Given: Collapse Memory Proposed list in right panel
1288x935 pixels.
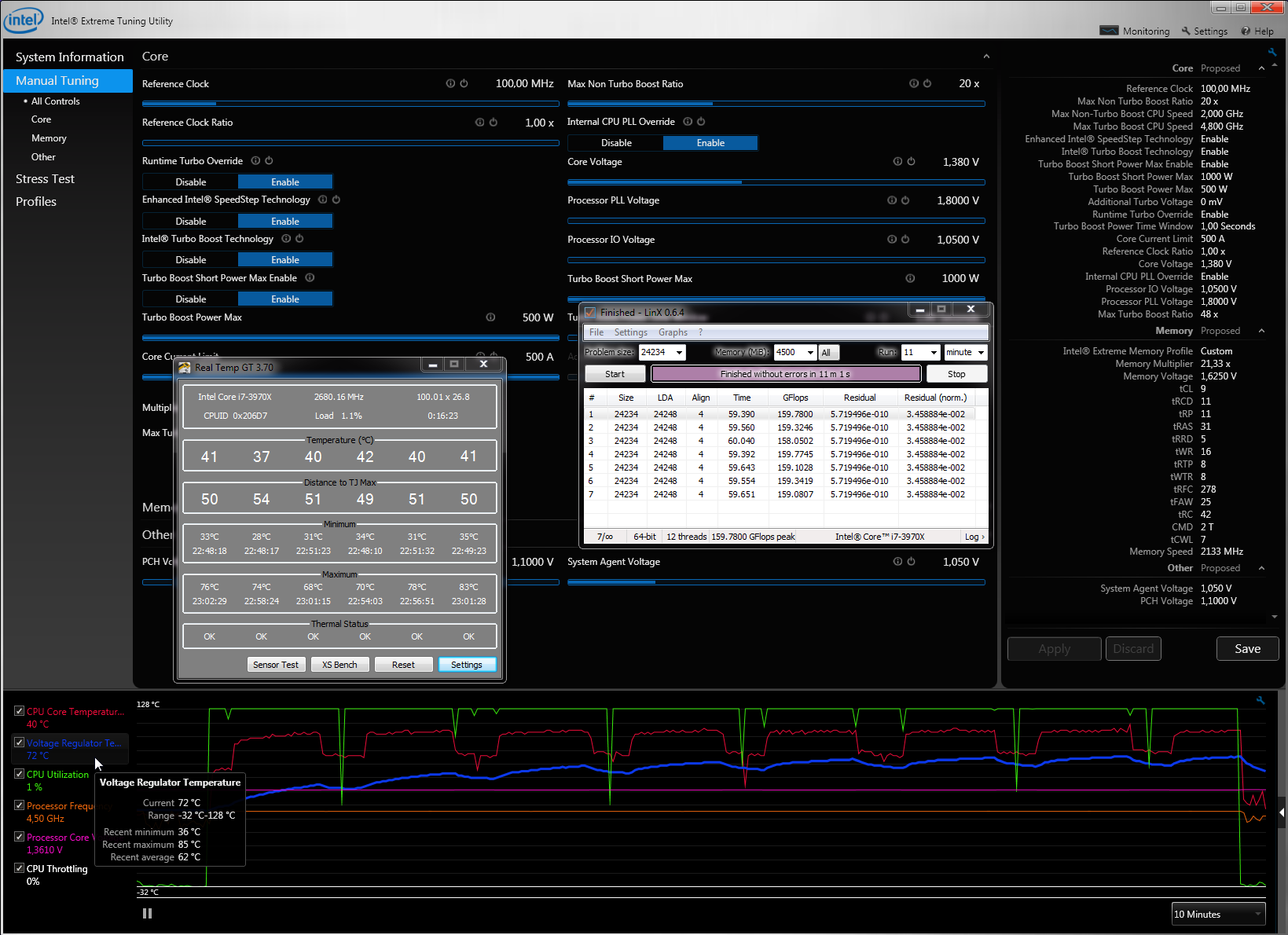Looking at the screenshot, I should pos(1261,331).
